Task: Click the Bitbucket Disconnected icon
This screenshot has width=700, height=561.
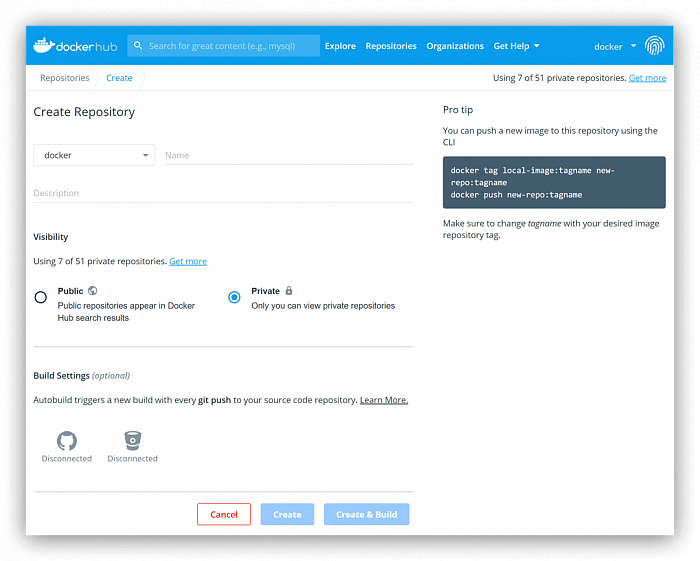Action: (x=133, y=440)
